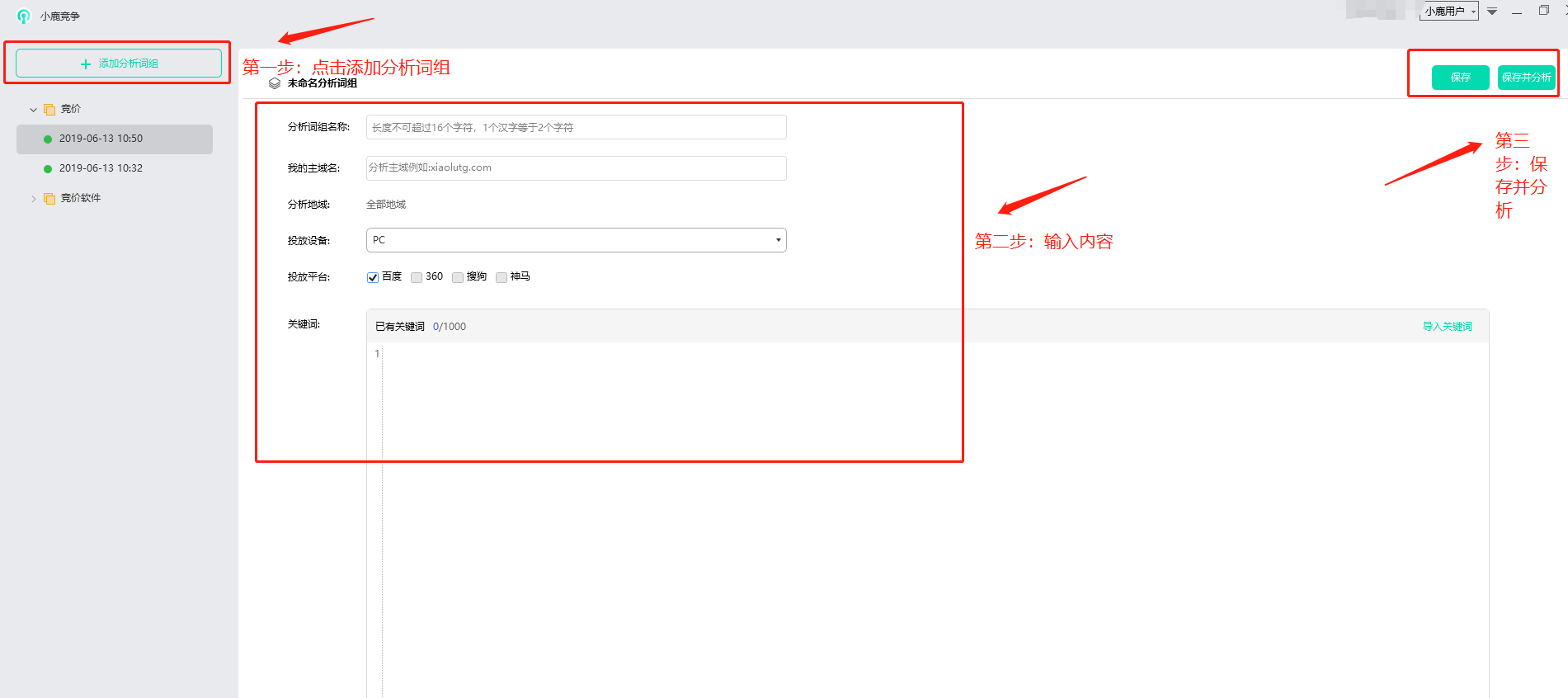This screenshot has height=698, width=1568.
Task: Click the 分析词组名称 field label
Action: tap(318, 127)
